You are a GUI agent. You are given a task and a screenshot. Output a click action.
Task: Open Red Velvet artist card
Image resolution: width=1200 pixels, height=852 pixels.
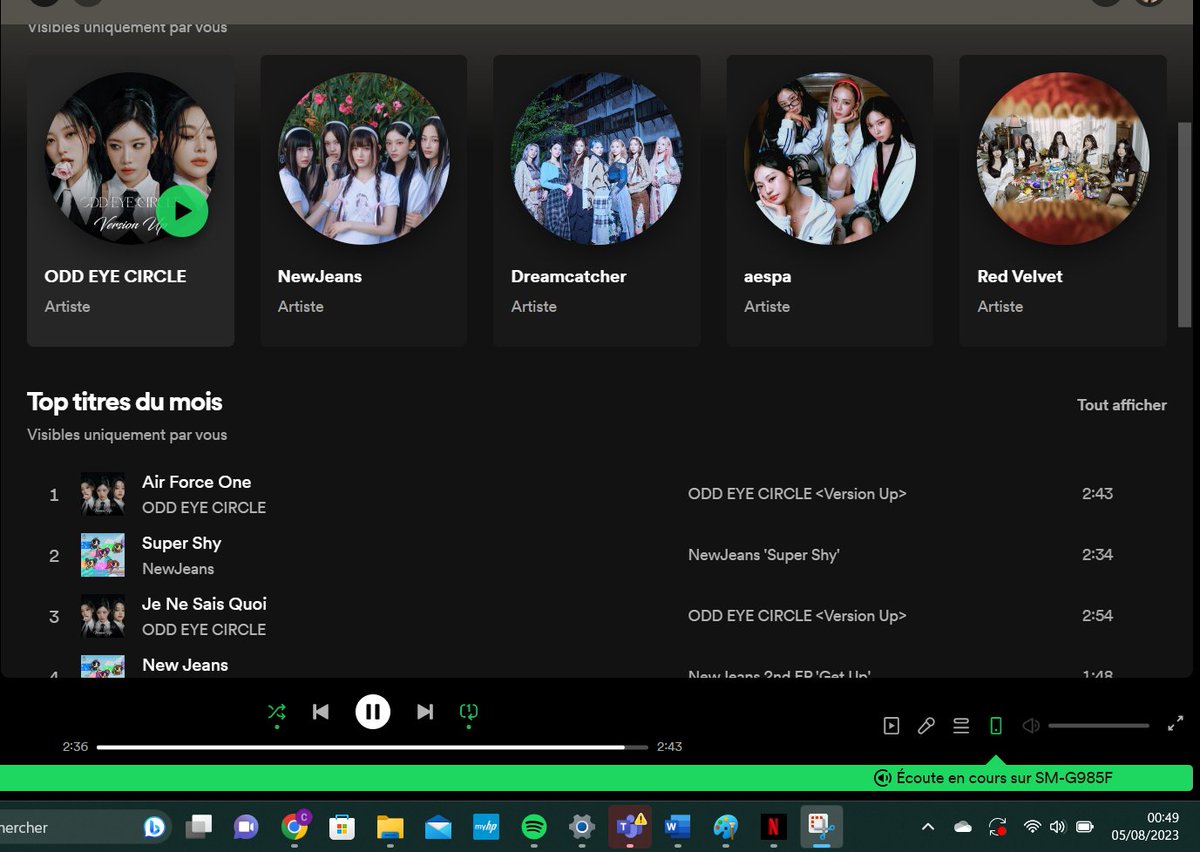coord(1063,200)
